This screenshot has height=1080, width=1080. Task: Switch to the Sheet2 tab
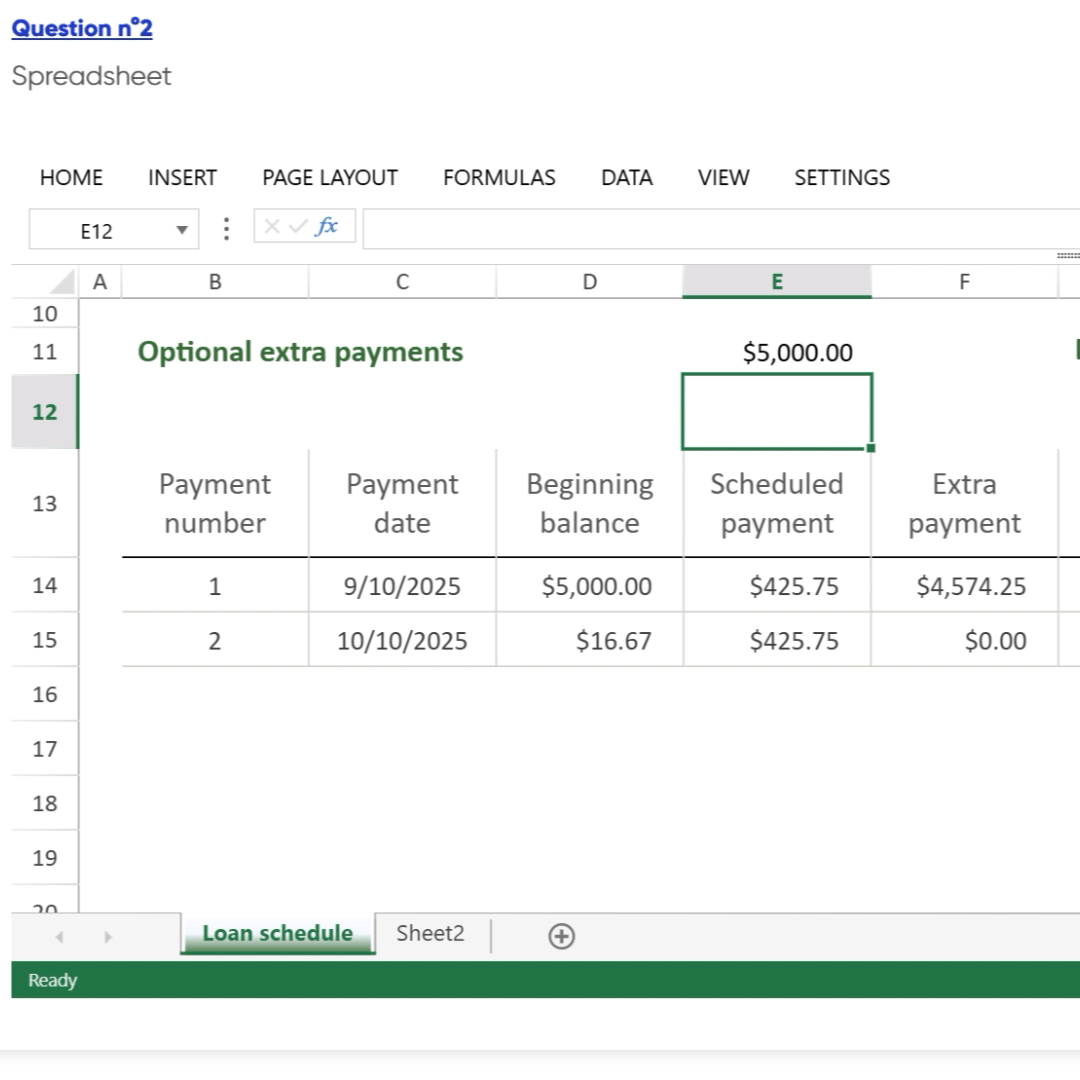pyautogui.click(x=430, y=933)
